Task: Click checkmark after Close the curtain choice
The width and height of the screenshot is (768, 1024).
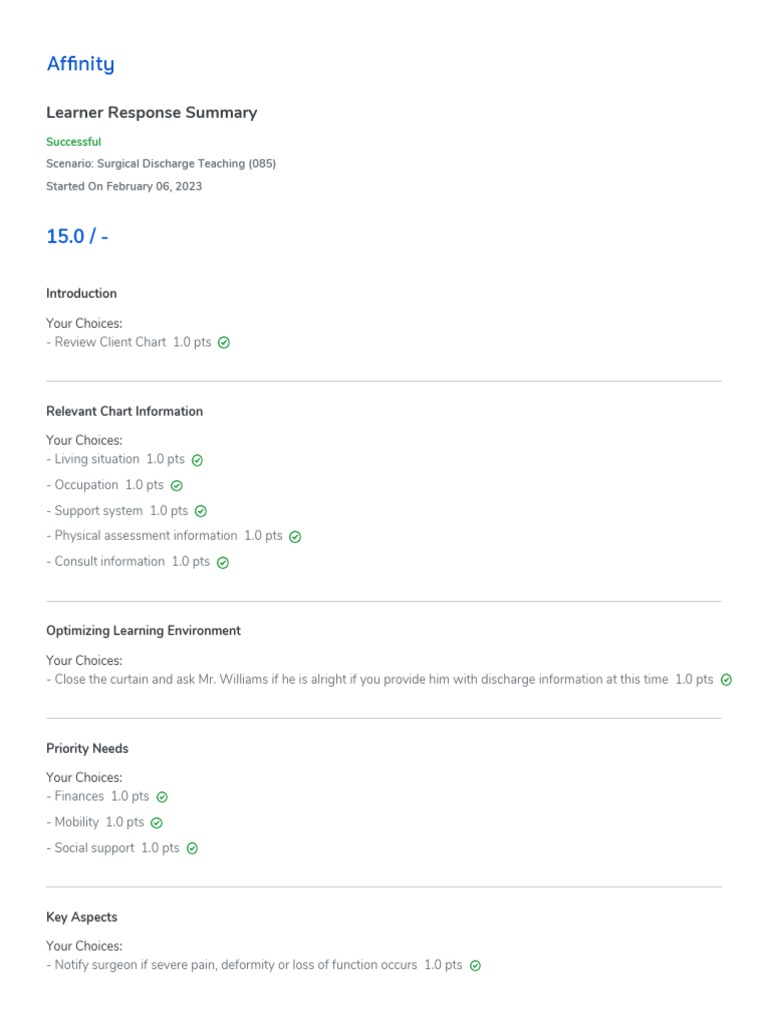Action: point(726,680)
